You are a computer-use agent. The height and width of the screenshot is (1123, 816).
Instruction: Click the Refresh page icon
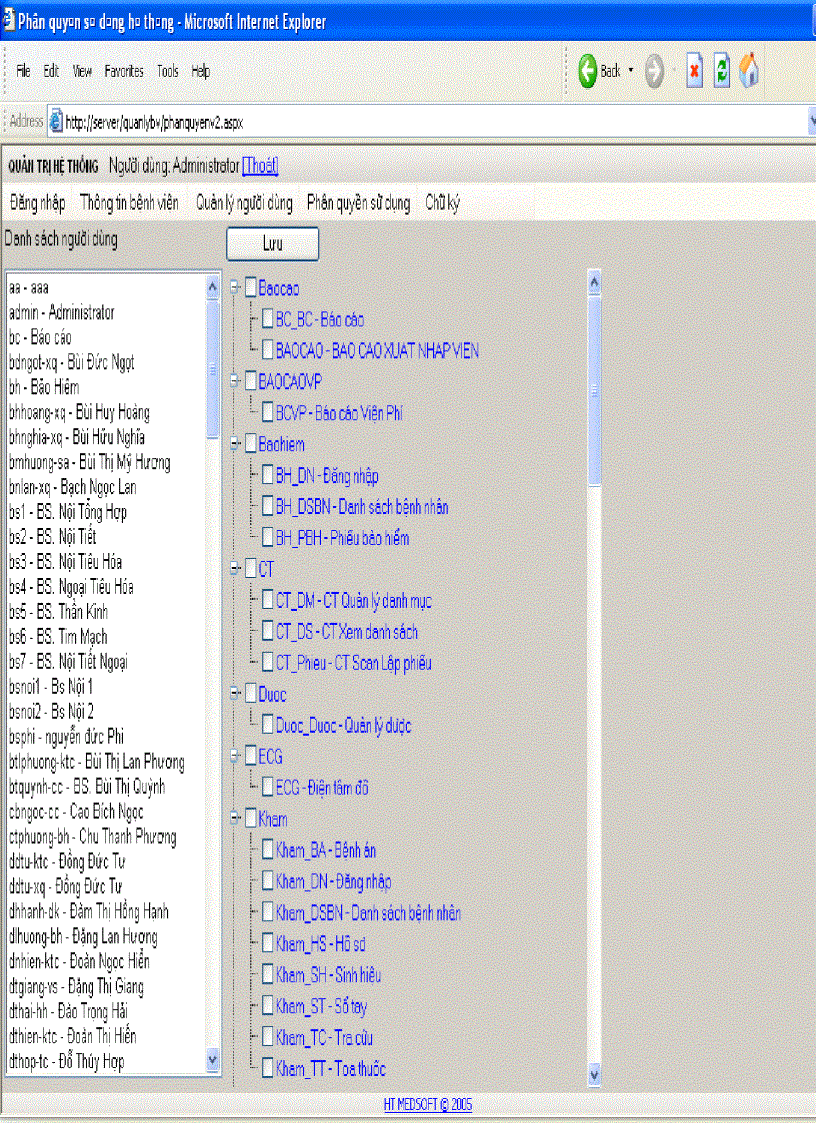coord(721,71)
